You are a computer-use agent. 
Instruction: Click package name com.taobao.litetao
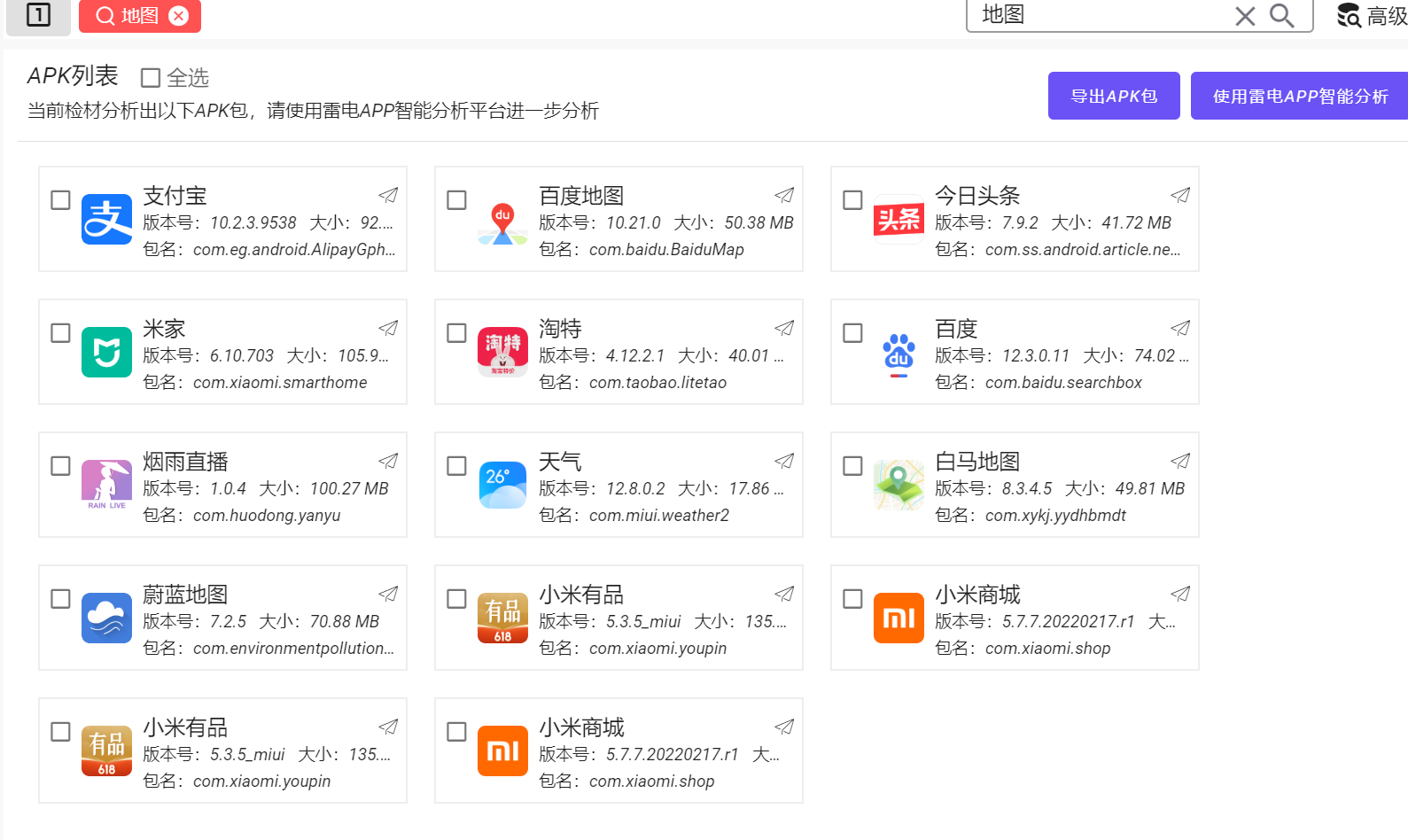[x=657, y=383]
